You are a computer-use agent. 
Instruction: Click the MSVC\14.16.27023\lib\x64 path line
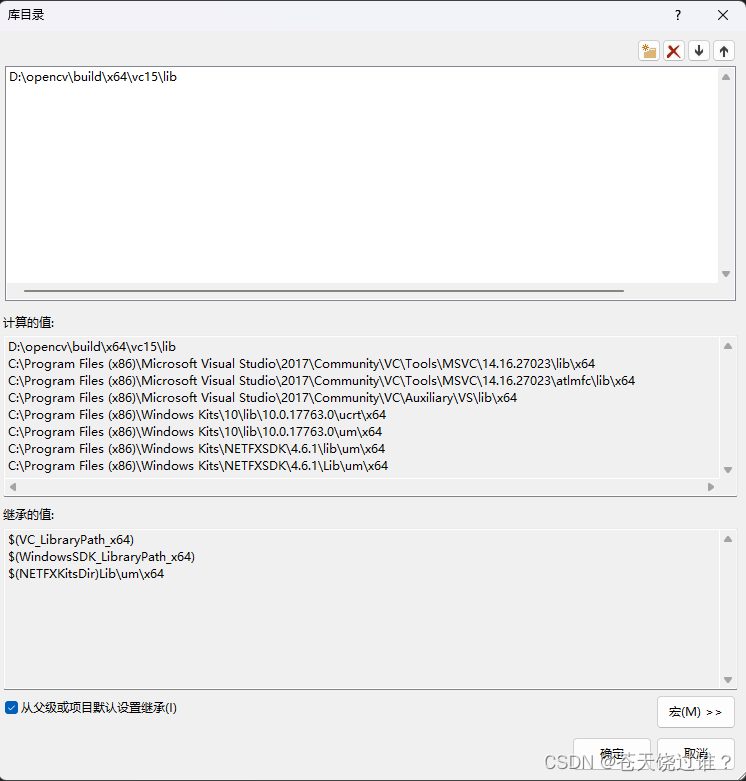302,364
